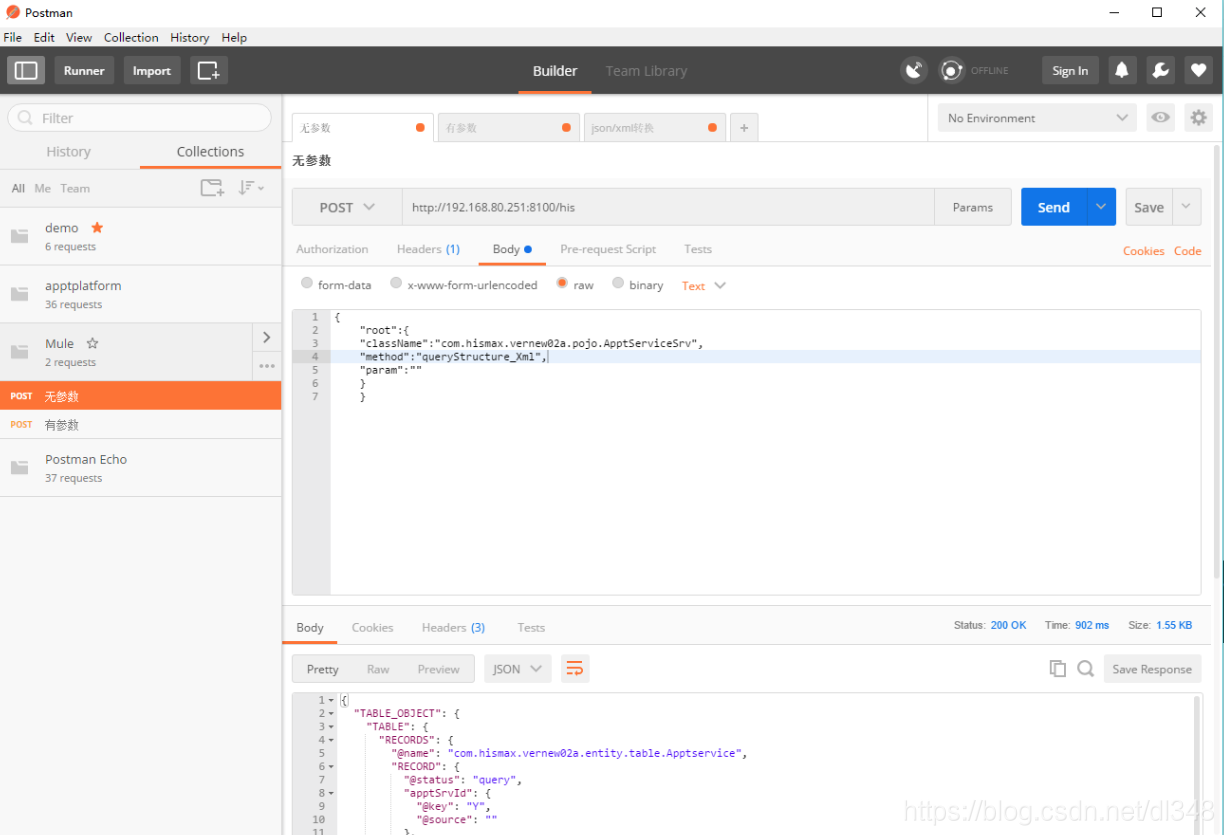Click the Postman Echo folder icon

click(19, 468)
